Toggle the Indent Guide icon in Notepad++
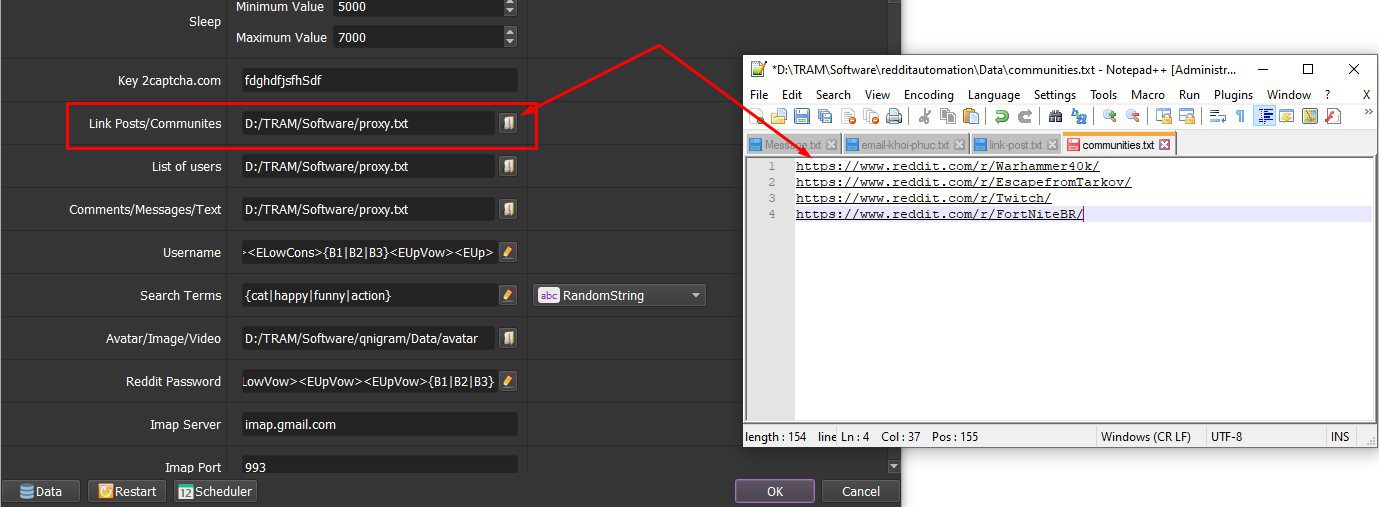The height and width of the screenshot is (507, 1379). (x=1264, y=117)
